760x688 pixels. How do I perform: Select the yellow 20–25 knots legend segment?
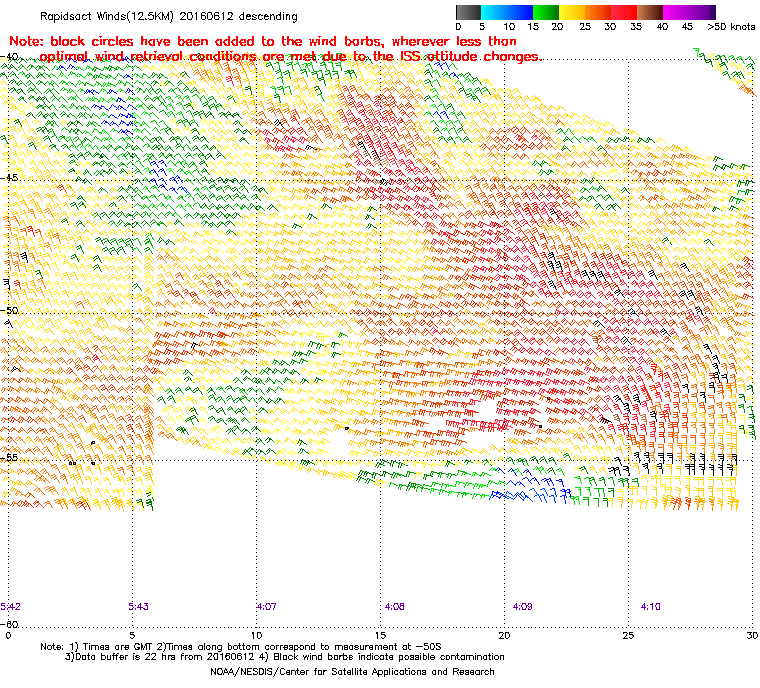click(572, 12)
